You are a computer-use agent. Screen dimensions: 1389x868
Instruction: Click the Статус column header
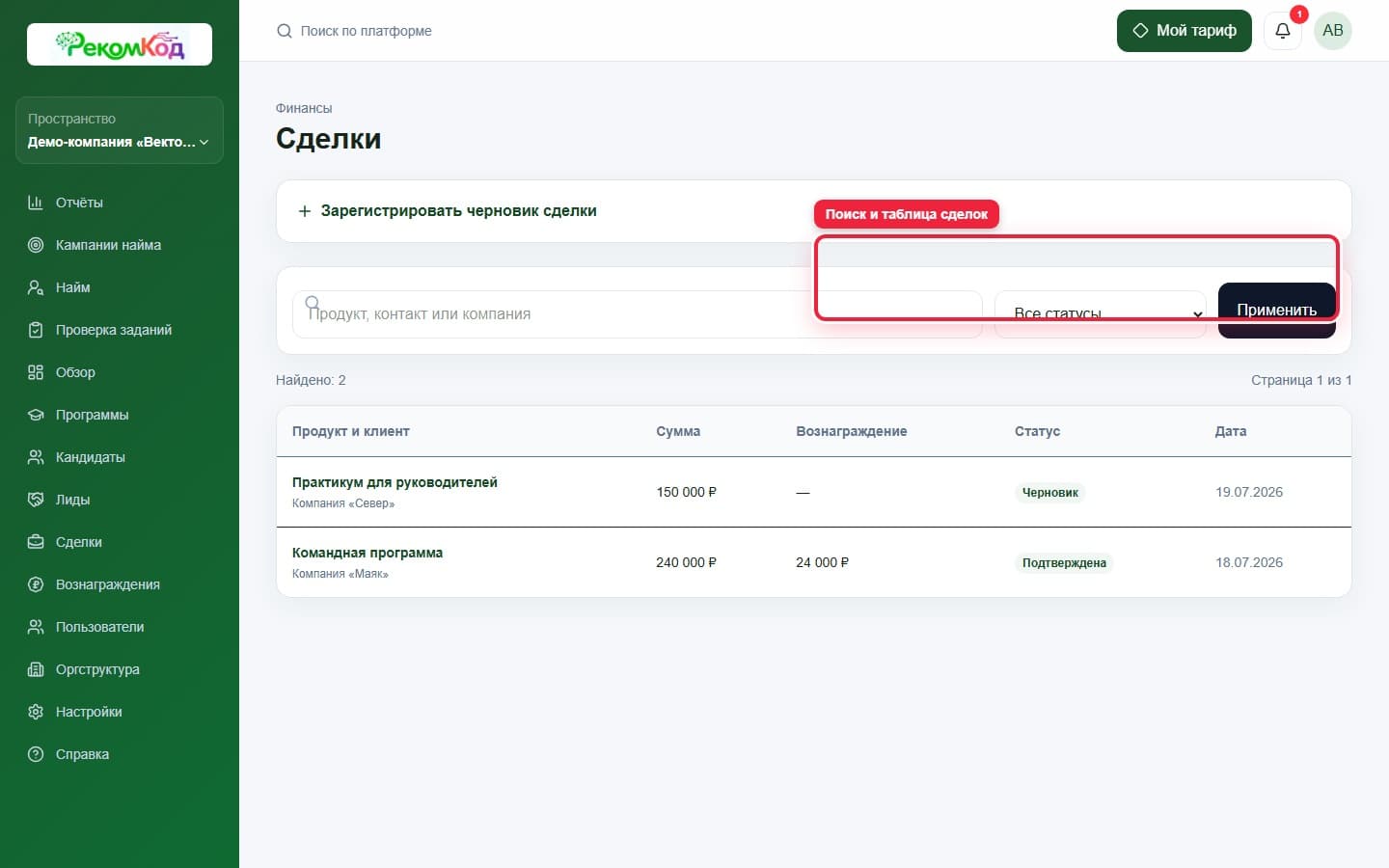click(x=1037, y=431)
